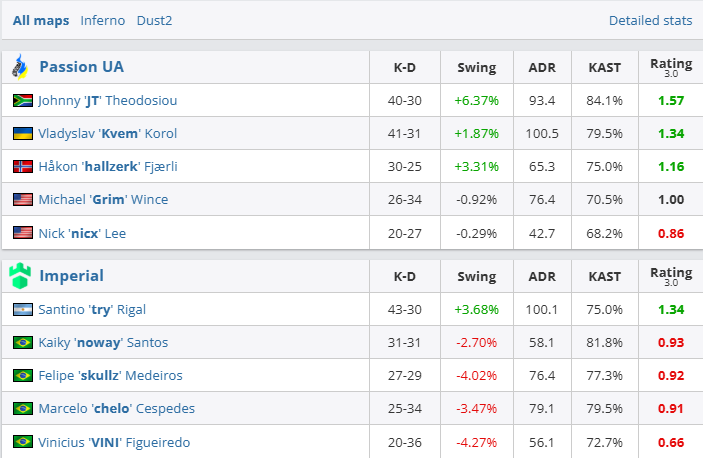This screenshot has width=703, height=458.
Task: Visit Santino 'try' Rigal's profile
Action: pyautogui.click(x=92, y=309)
